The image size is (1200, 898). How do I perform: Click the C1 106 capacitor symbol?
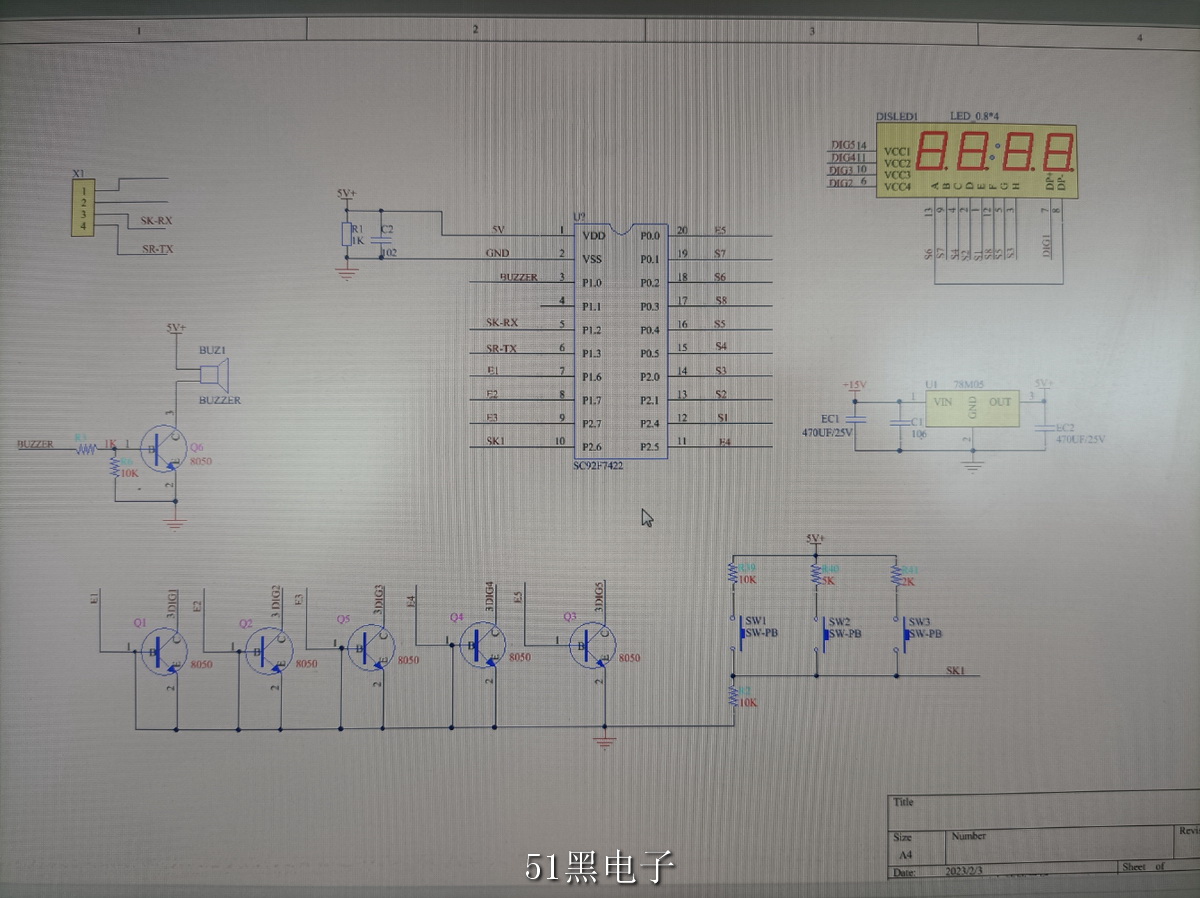click(902, 422)
